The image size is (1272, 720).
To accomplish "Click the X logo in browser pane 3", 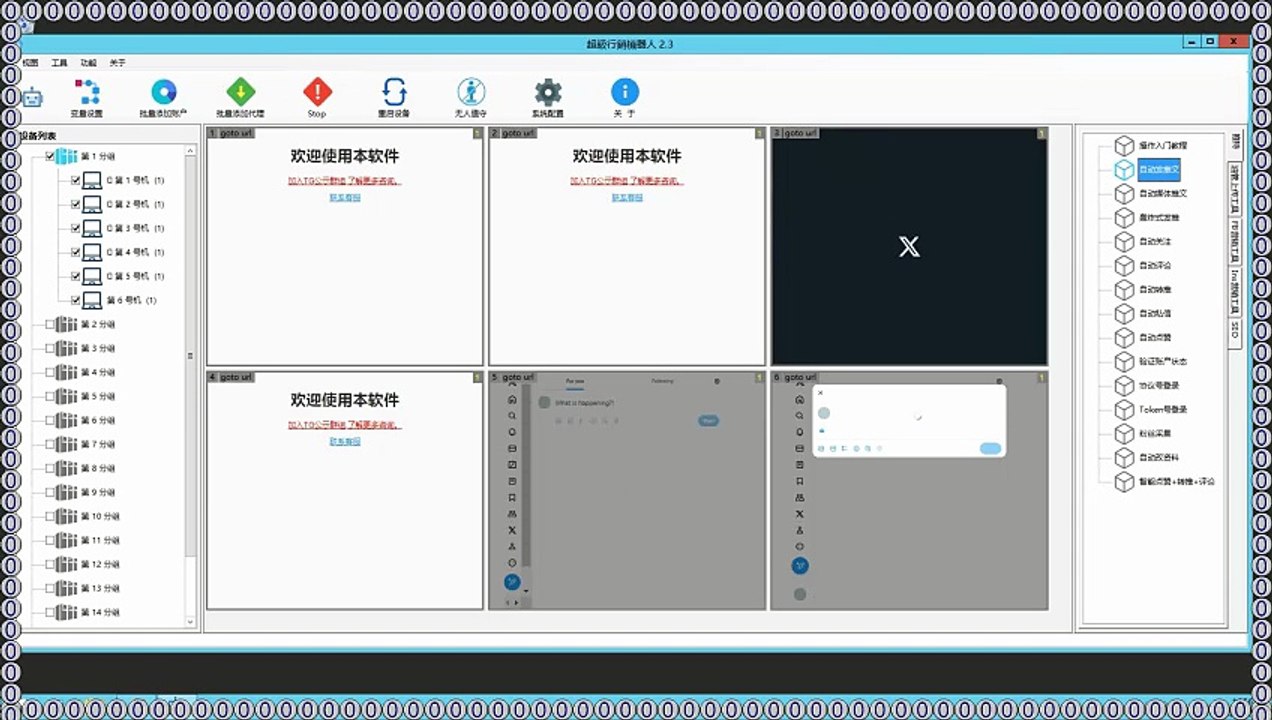I will point(909,247).
